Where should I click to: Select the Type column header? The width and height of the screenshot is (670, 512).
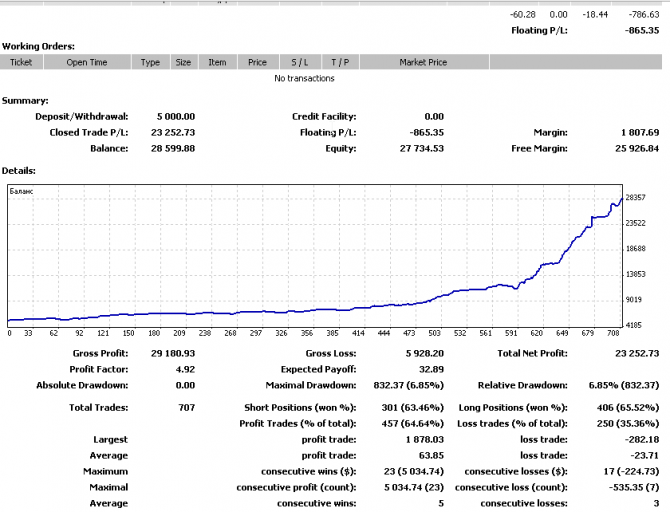point(150,62)
